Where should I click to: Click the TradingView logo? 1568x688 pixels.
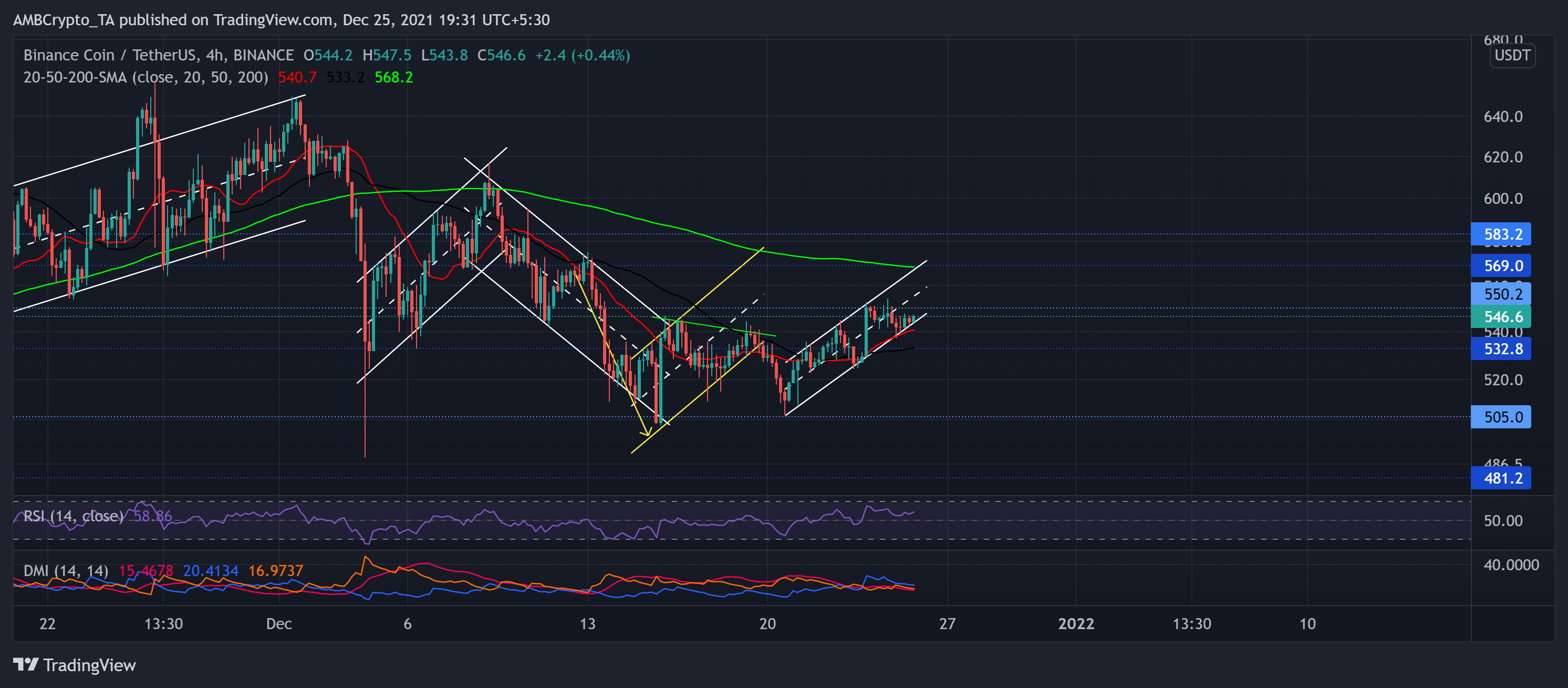pyautogui.click(x=76, y=665)
